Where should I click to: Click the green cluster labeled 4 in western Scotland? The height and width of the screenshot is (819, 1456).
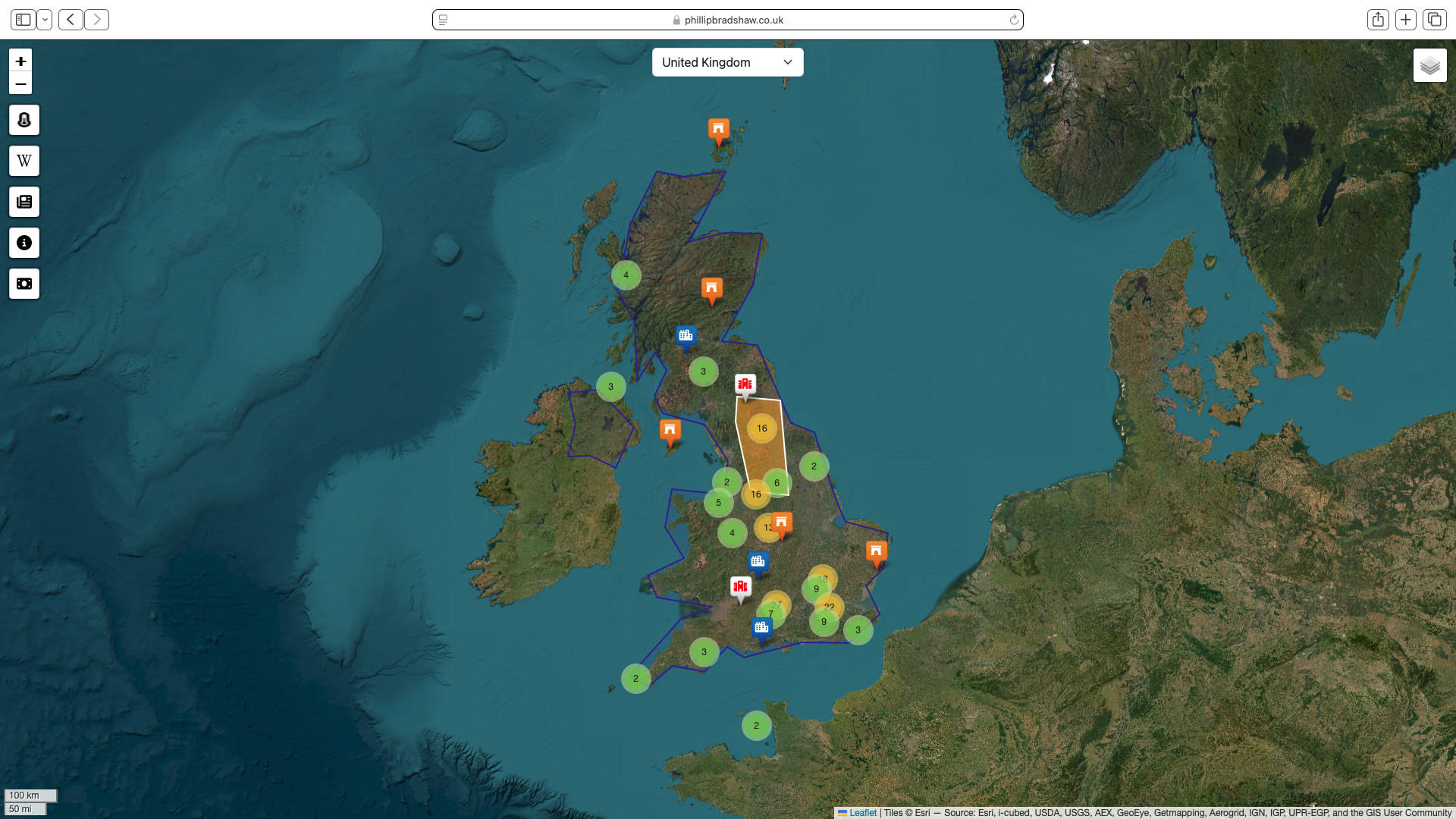coord(626,275)
